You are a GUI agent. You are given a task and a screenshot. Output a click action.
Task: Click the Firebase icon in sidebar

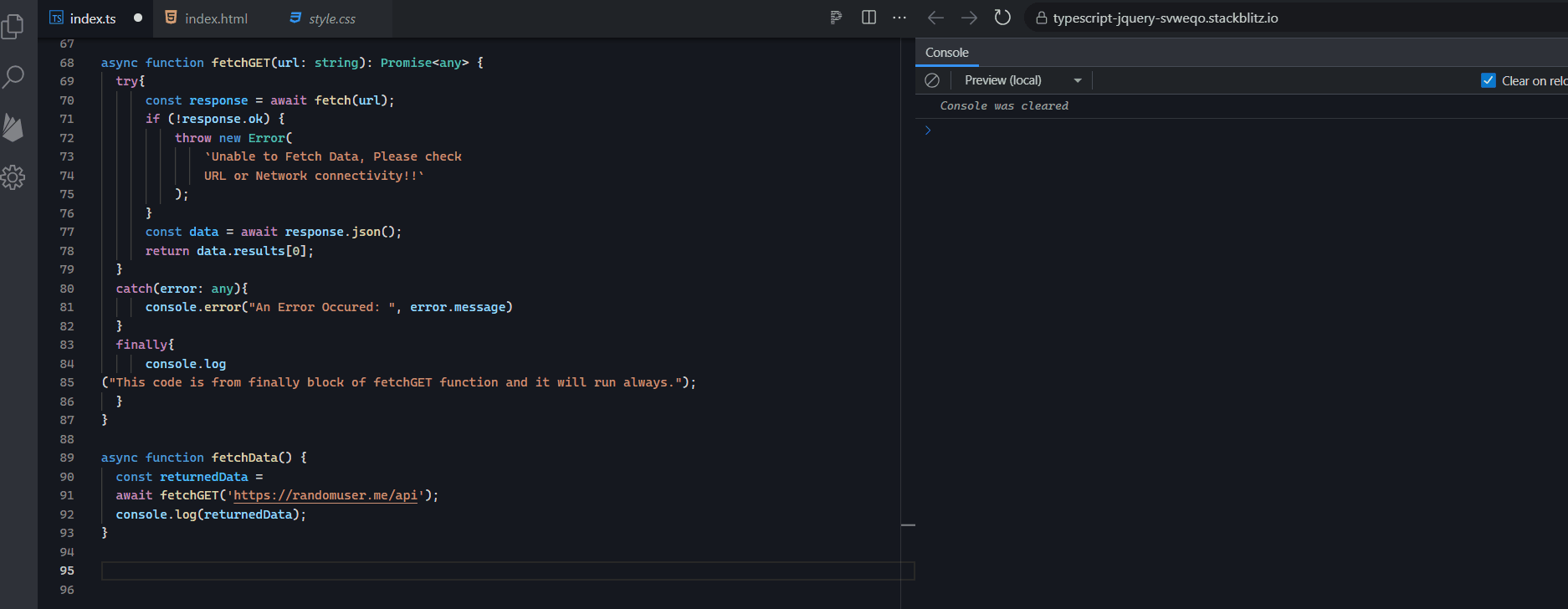pos(13,127)
